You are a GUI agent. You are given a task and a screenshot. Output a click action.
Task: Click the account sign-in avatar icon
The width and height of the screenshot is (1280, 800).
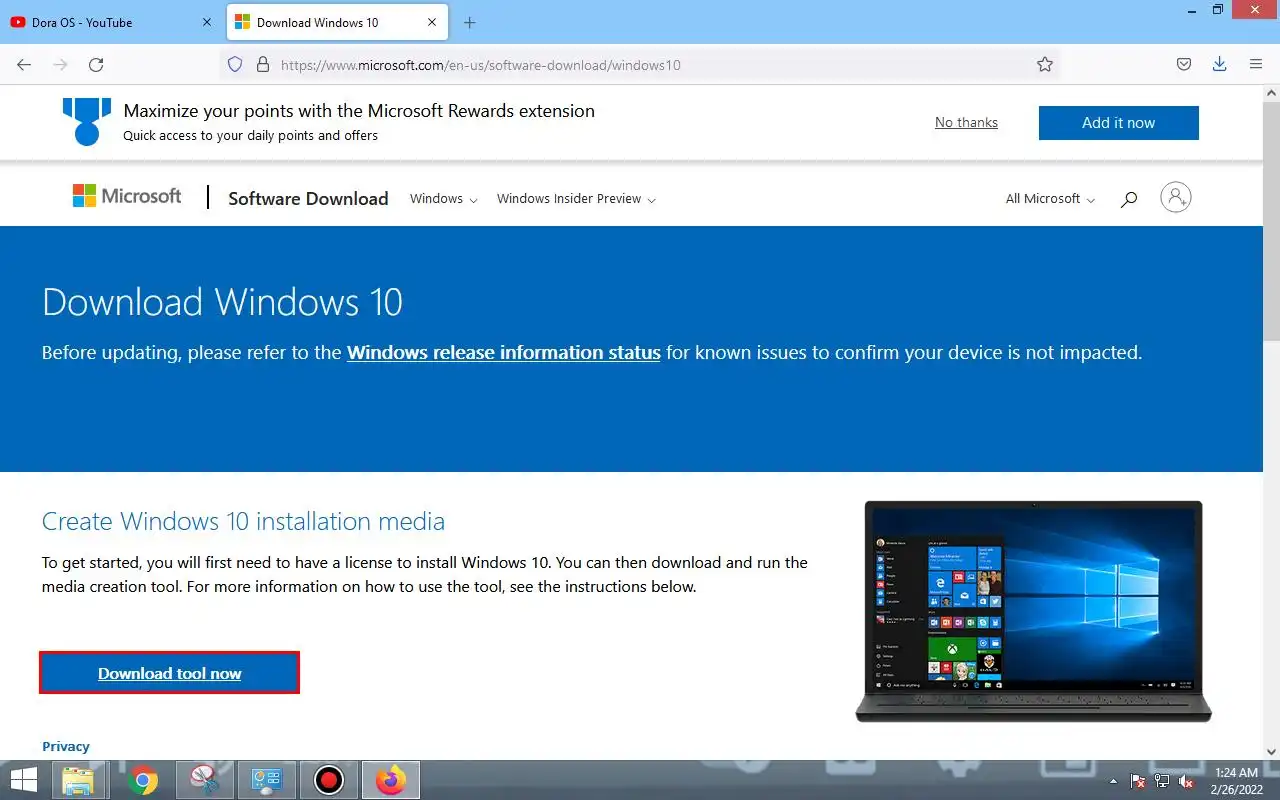click(x=1176, y=197)
